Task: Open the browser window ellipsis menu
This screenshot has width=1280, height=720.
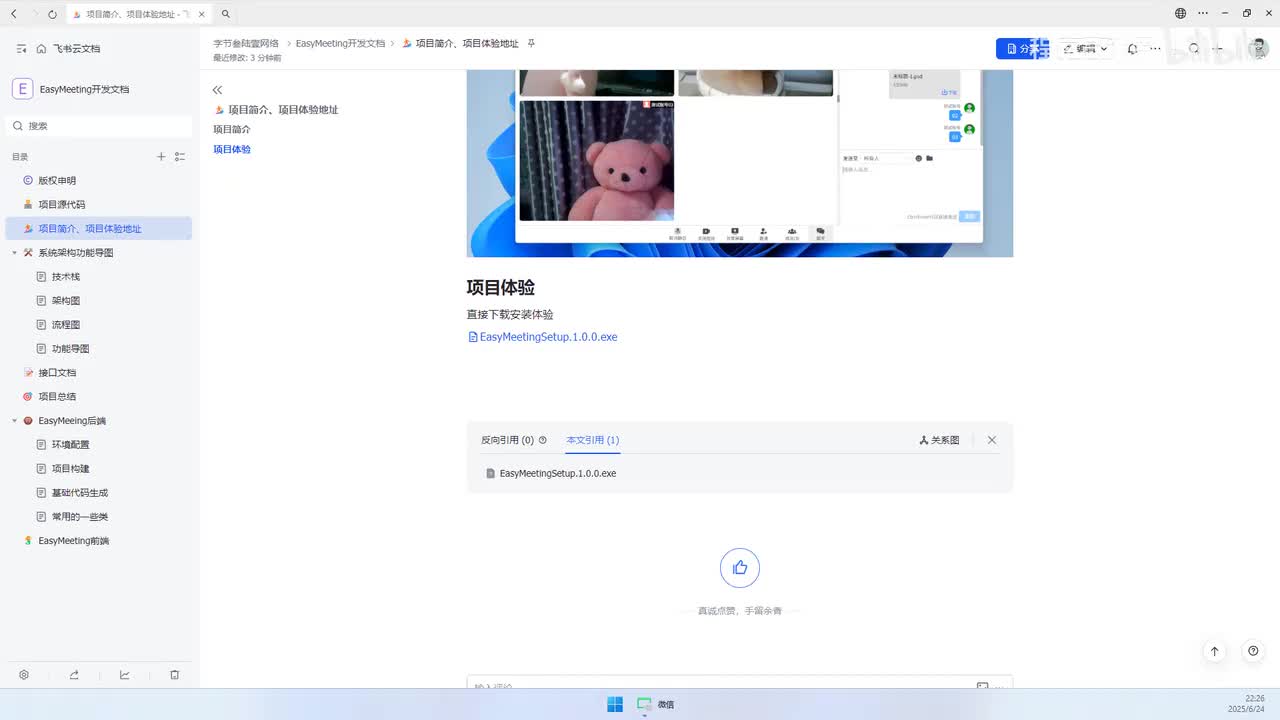Action: pos(1203,13)
